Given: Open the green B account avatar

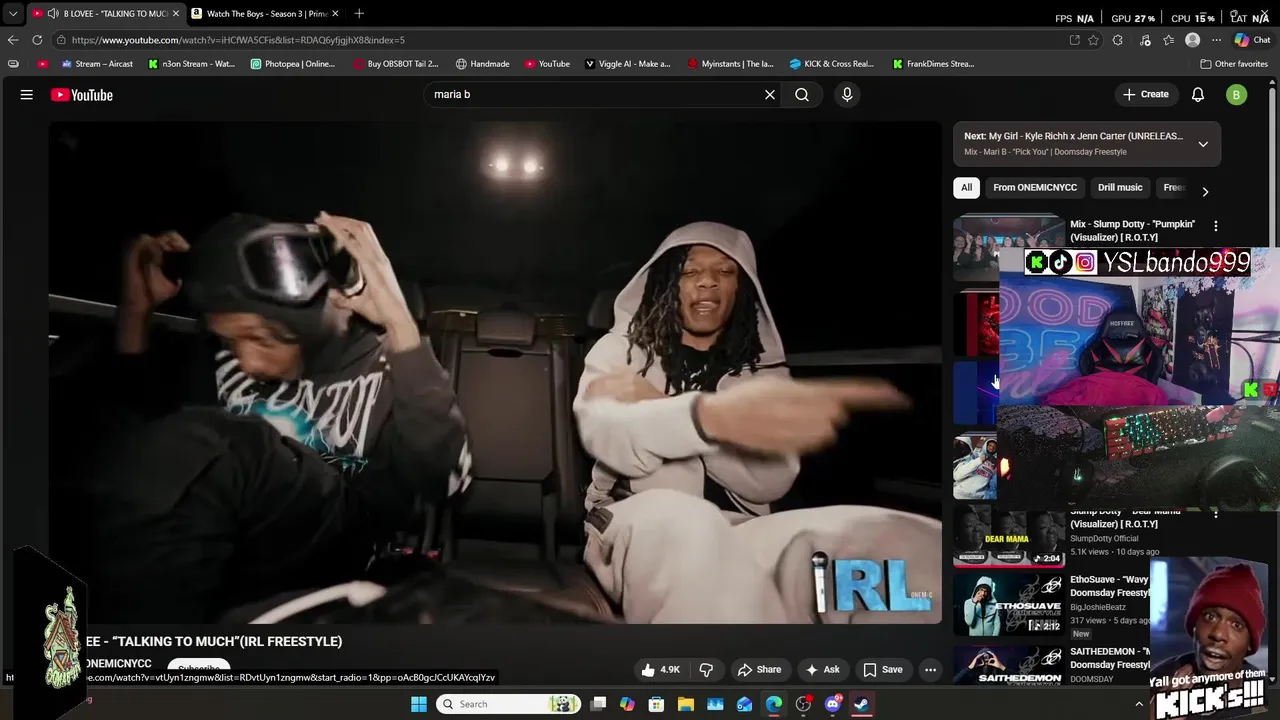Looking at the screenshot, I should (1237, 94).
